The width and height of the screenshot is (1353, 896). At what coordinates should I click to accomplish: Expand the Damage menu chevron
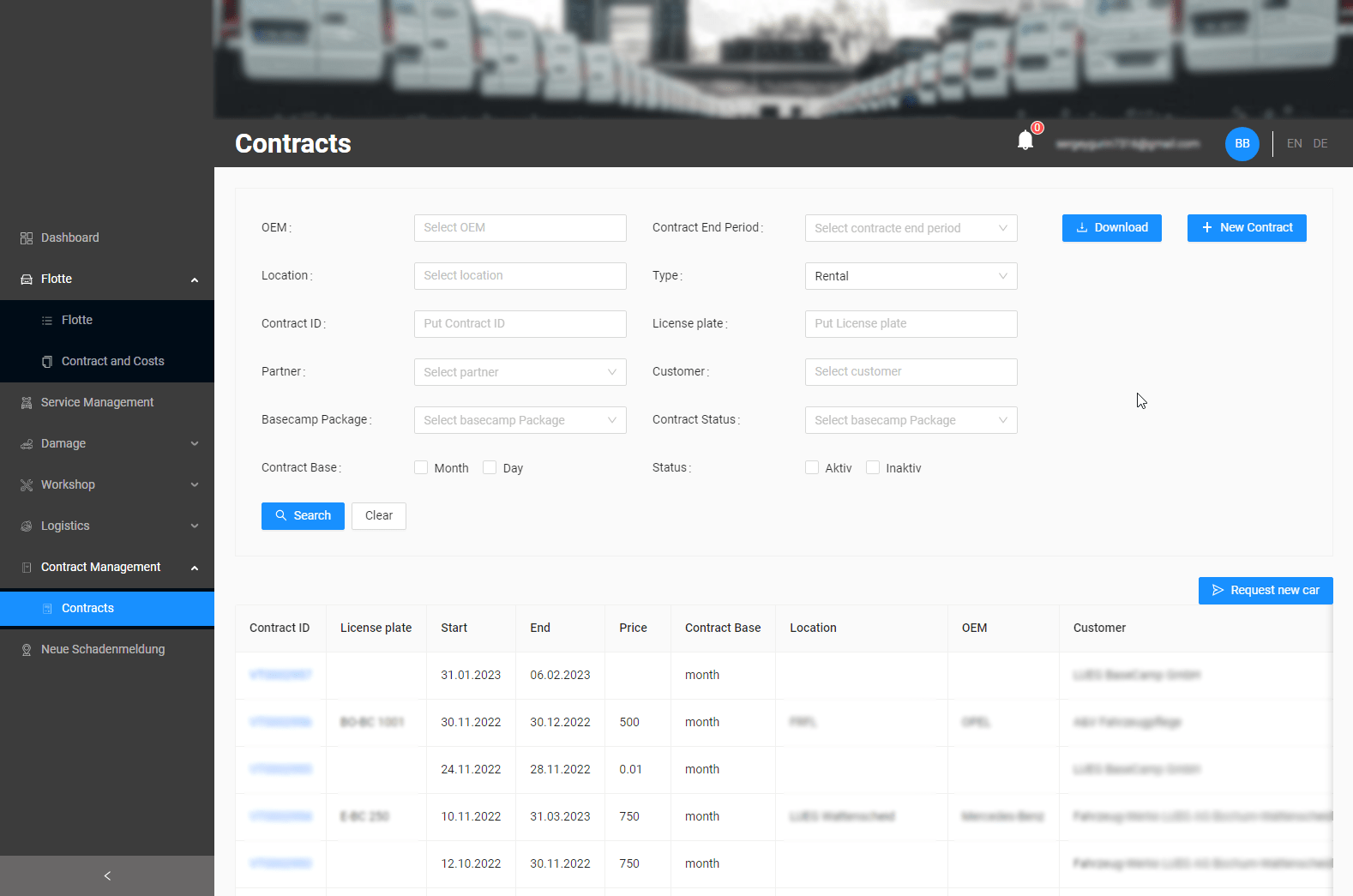[x=195, y=444]
